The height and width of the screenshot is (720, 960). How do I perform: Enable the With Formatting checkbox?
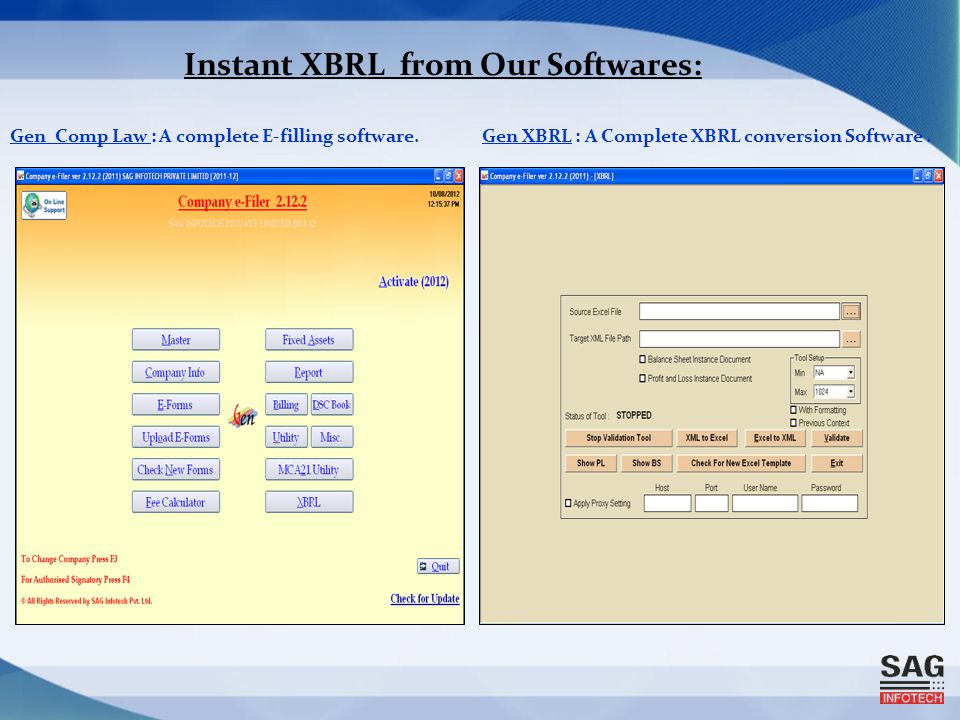tap(793, 410)
